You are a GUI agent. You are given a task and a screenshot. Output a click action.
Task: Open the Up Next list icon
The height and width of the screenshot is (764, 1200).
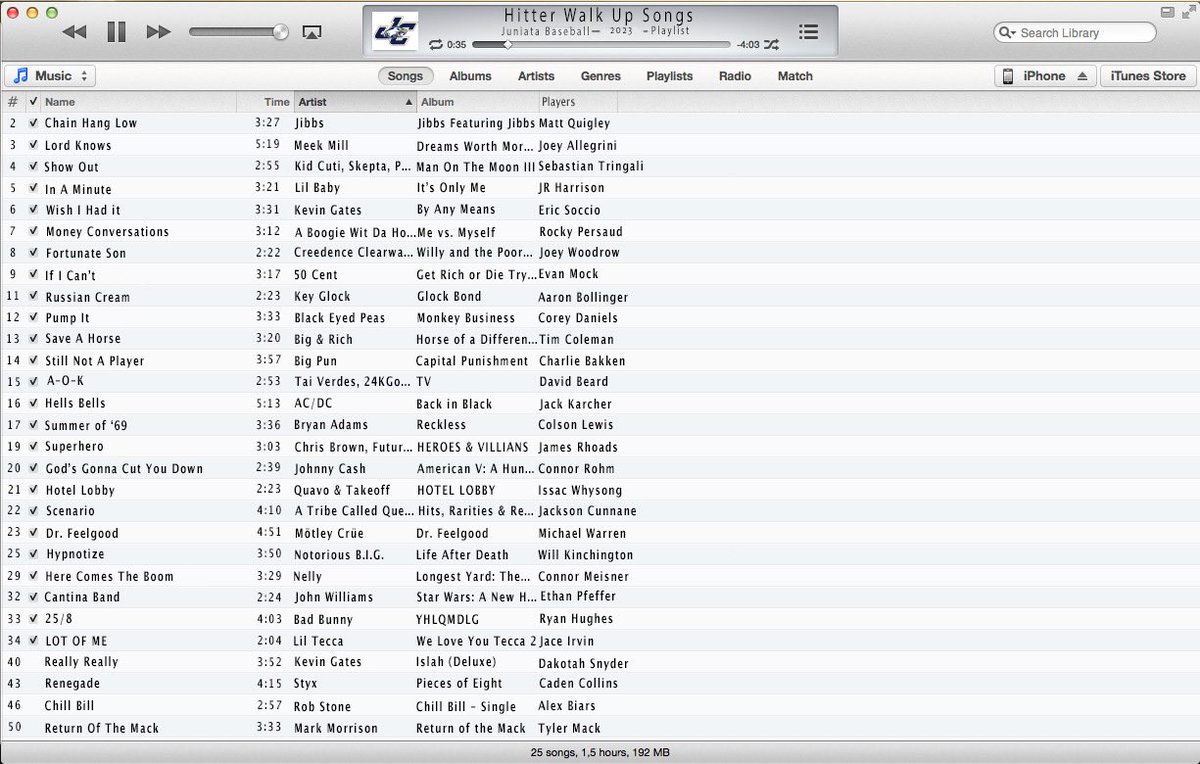(x=808, y=32)
